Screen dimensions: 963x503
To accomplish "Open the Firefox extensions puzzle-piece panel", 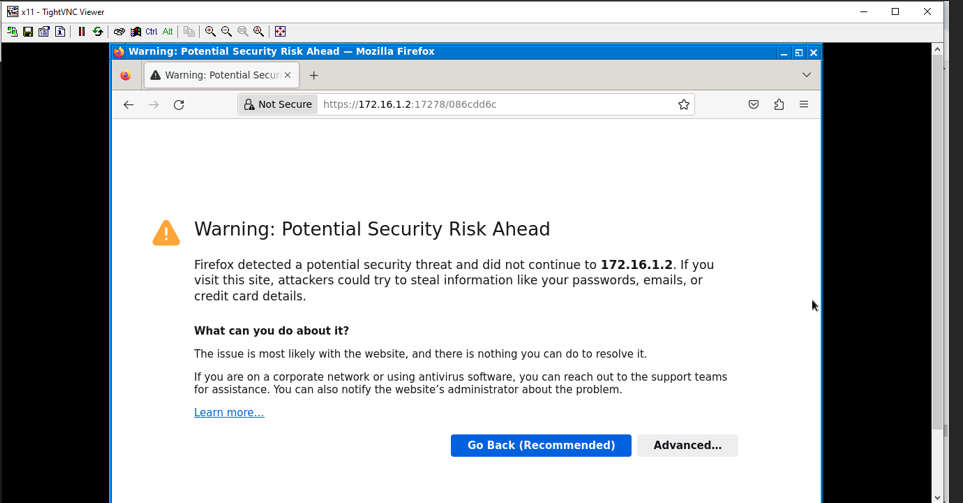I will [779, 104].
